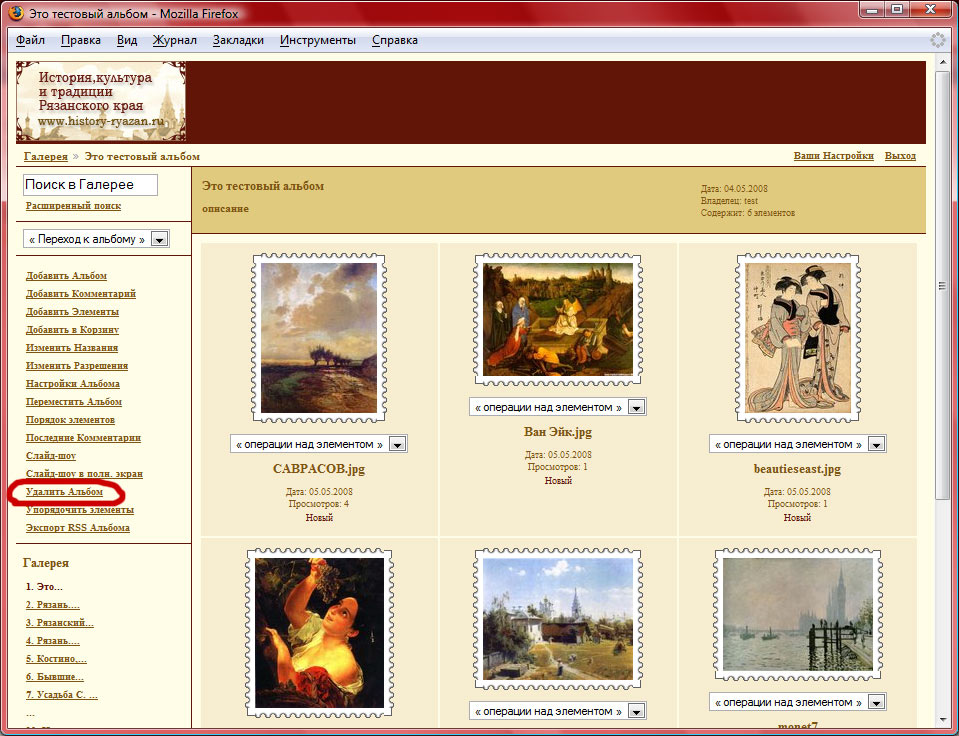Open the Правка menu
The image size is (959, 736).
(81, 40)
